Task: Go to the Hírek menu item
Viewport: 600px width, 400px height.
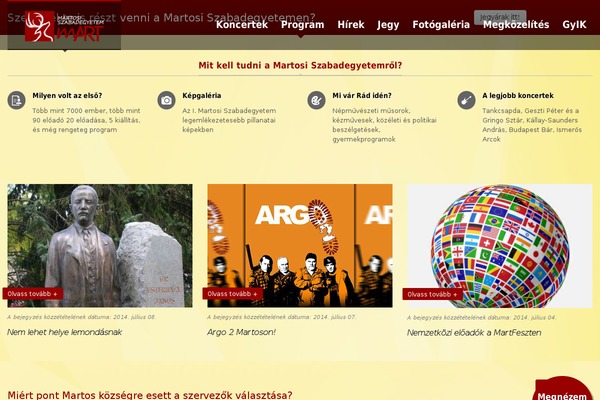Action: tap(351, 24)
